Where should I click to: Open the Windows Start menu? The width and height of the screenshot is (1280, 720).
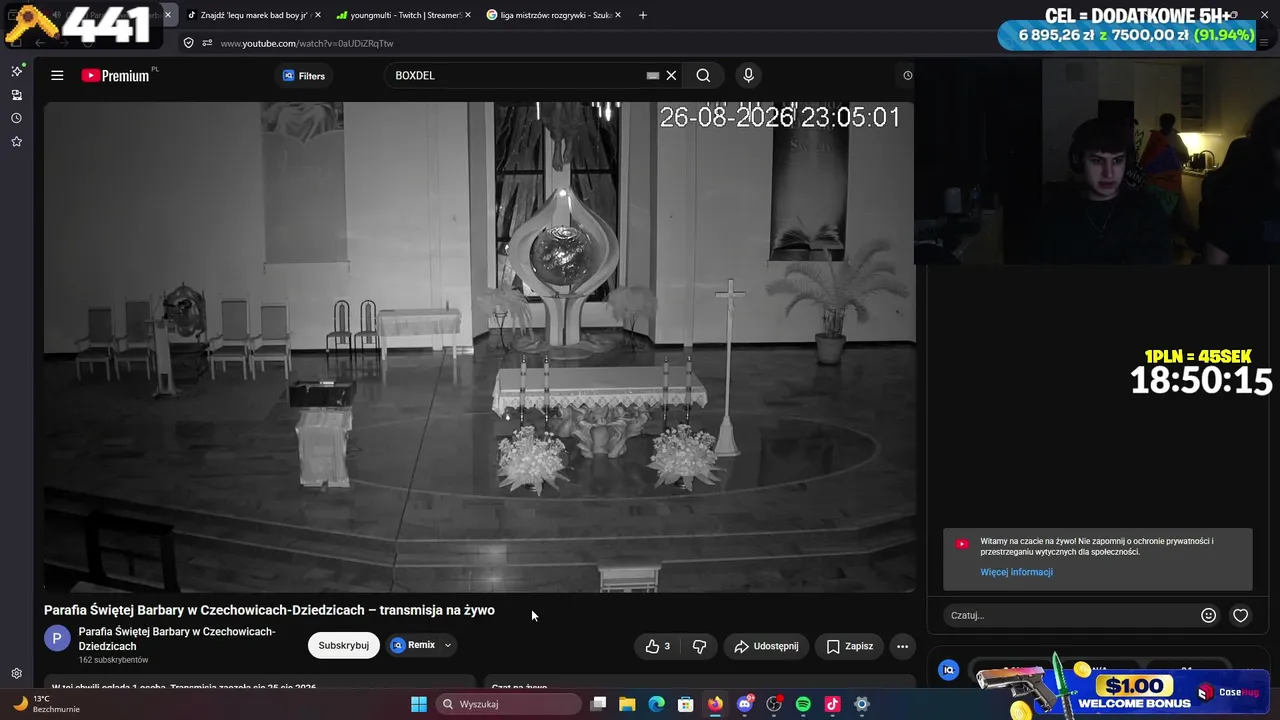[419, 704]
